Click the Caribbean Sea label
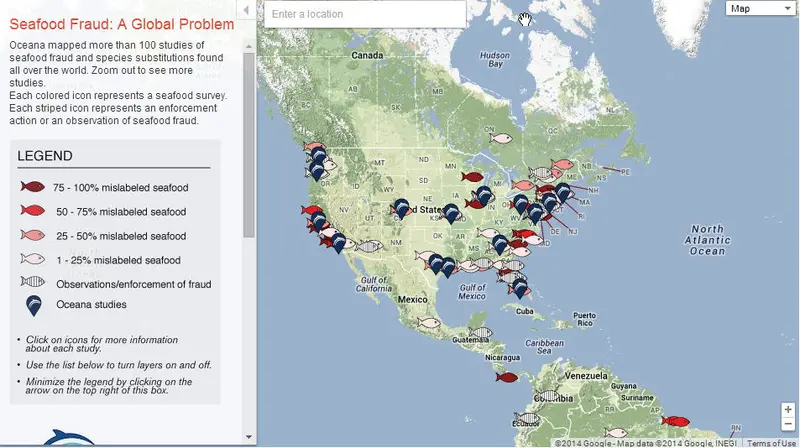800x448 pixels. 544,346
